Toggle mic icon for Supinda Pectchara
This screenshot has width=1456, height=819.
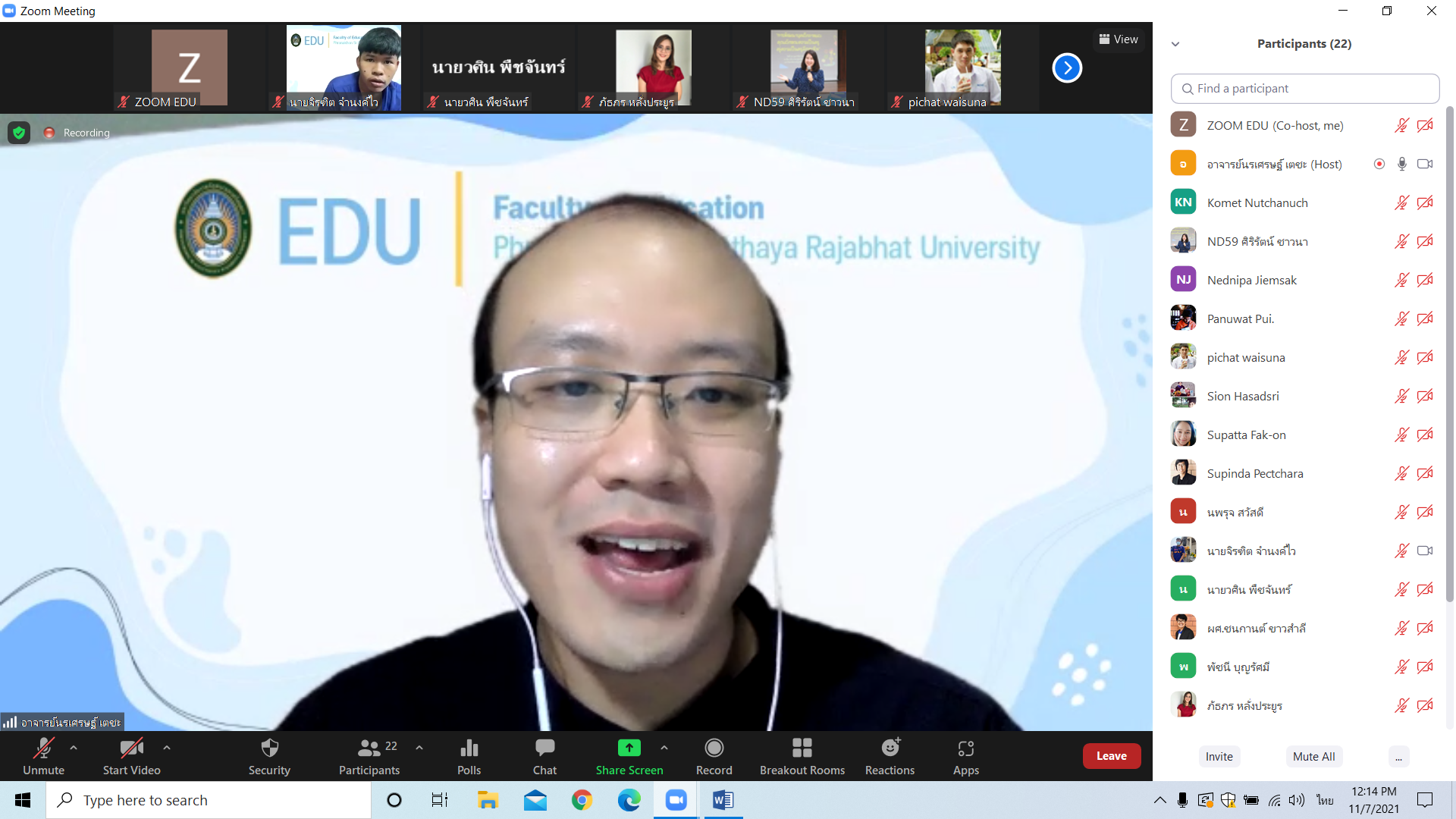coord(1401,473)
